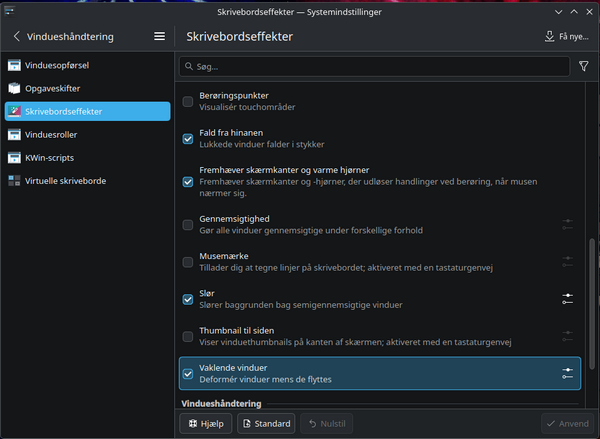The width and height of the screenshot is (600, 439).
Task: Click the filter icon next to search
Action: click(x=584, y=66)
